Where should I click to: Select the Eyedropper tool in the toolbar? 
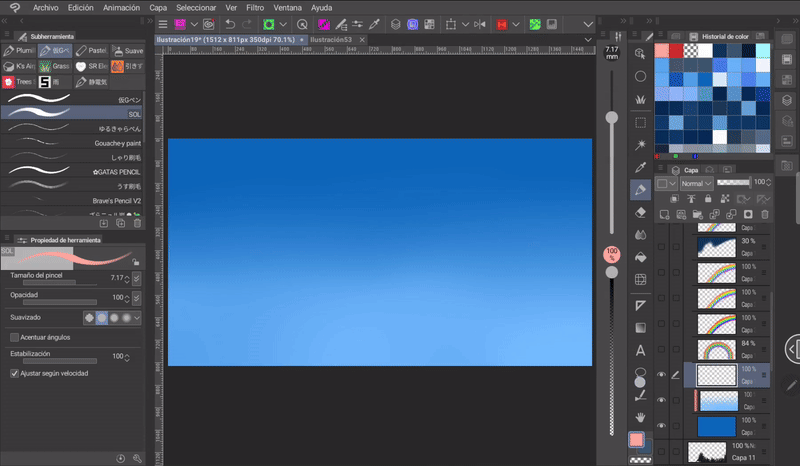640,166
